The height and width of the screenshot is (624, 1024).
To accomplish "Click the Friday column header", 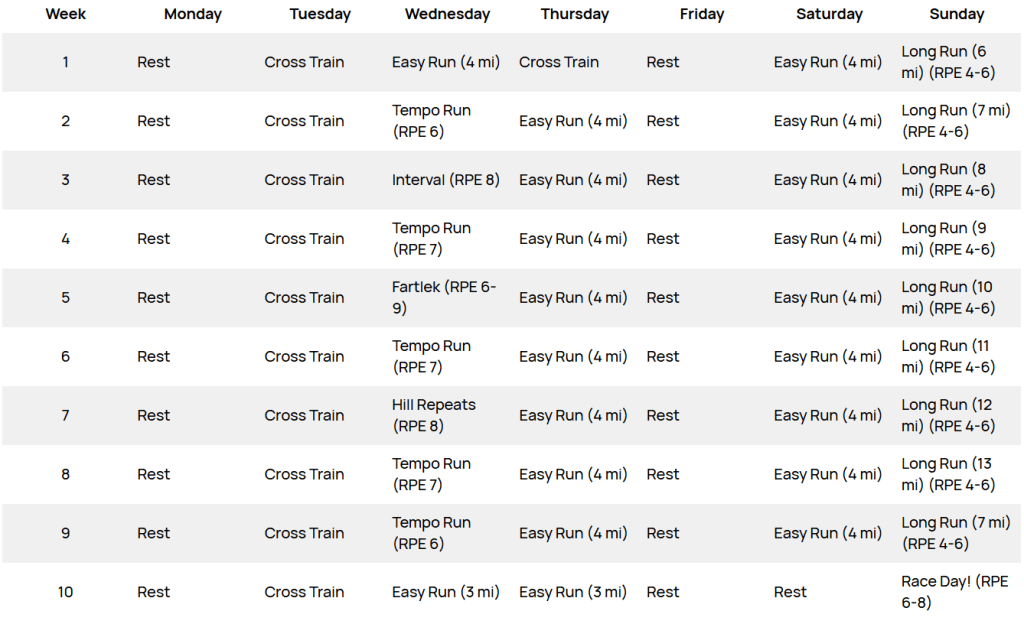I will point(701,14).
